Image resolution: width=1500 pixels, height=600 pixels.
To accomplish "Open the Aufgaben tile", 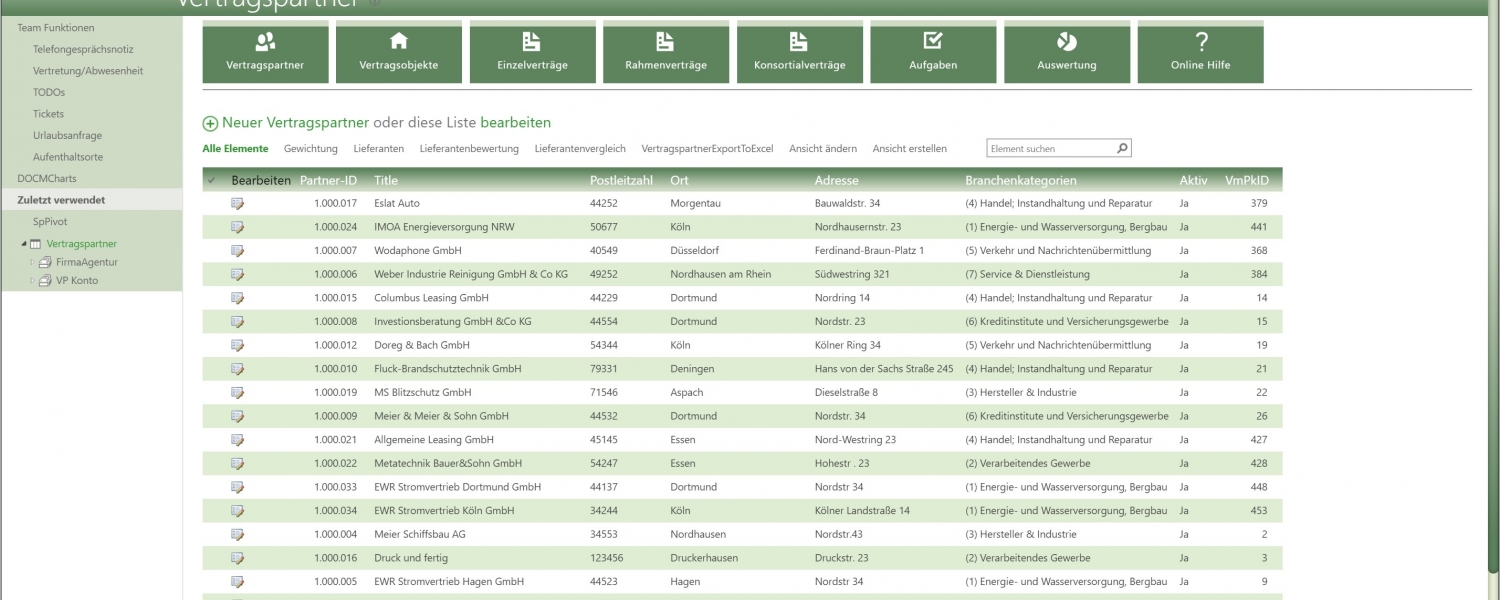I will [933, 53].
